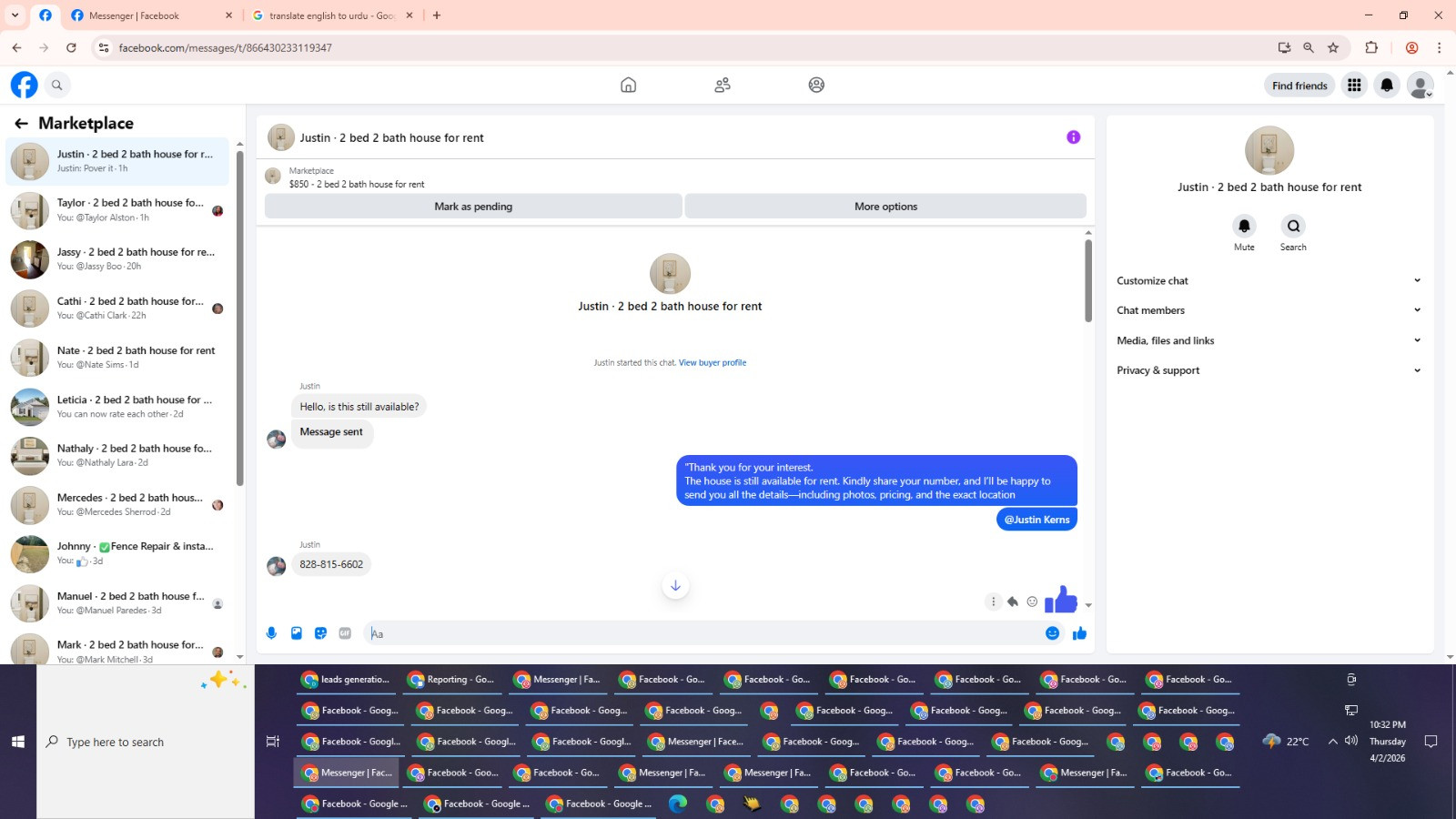This screenshot has width=1456, height=819.
Task: Switch to the Messenger | Facebook tab
Action: (151, 15)
